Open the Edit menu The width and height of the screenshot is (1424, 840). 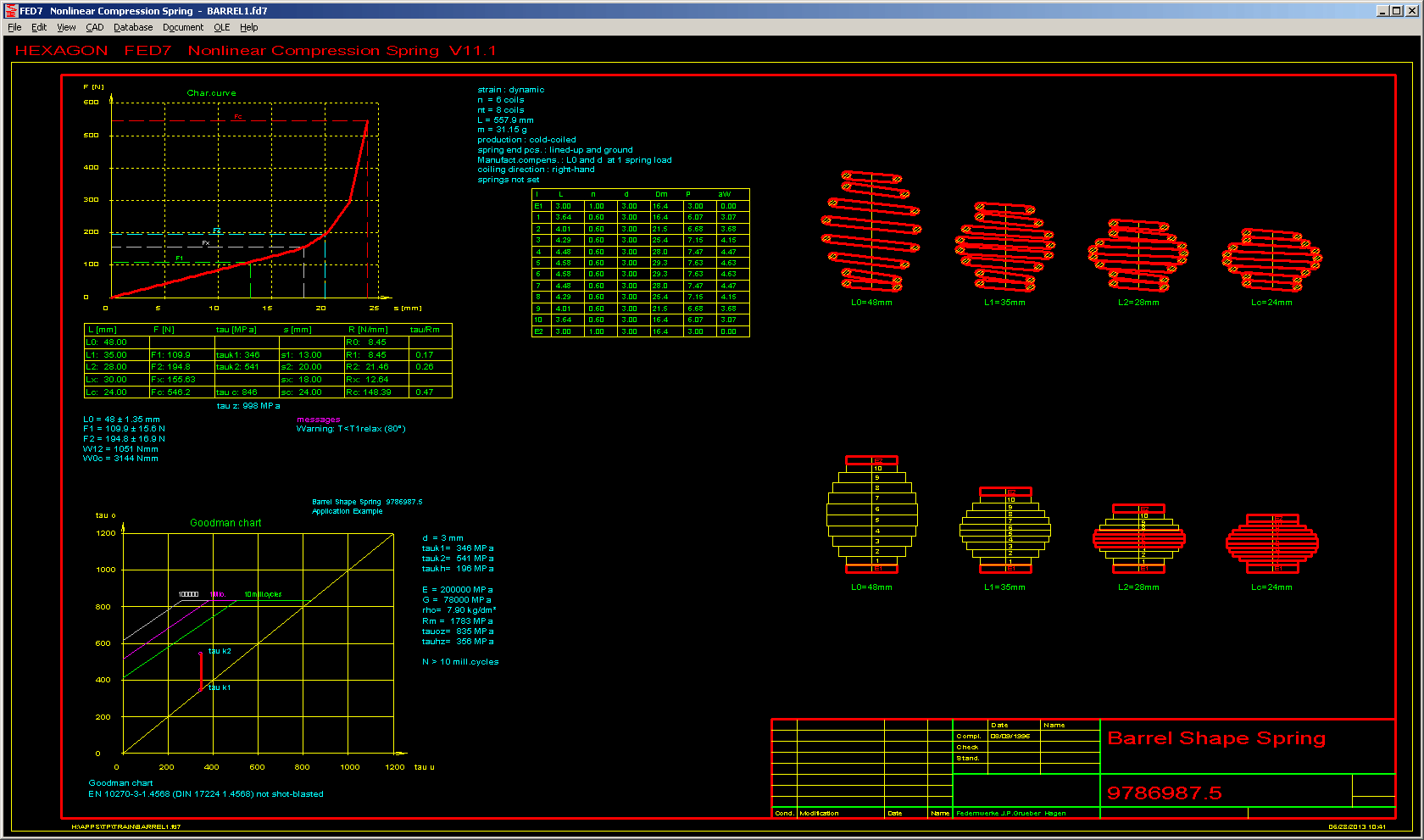(x=39, y=27)
